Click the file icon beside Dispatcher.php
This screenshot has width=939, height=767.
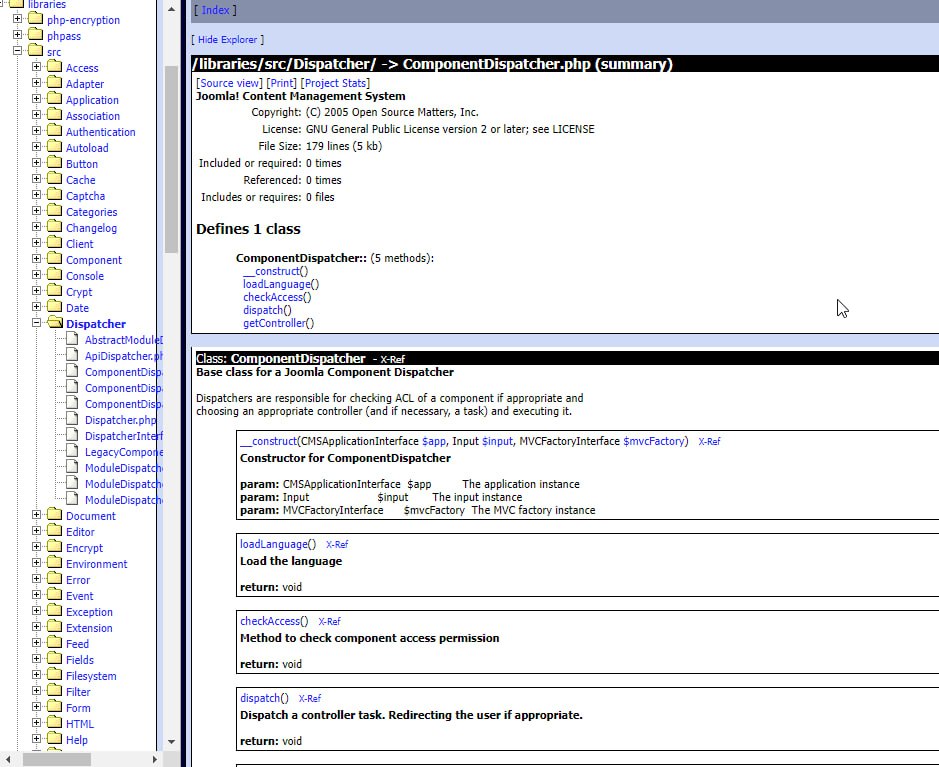click(72, 419)
